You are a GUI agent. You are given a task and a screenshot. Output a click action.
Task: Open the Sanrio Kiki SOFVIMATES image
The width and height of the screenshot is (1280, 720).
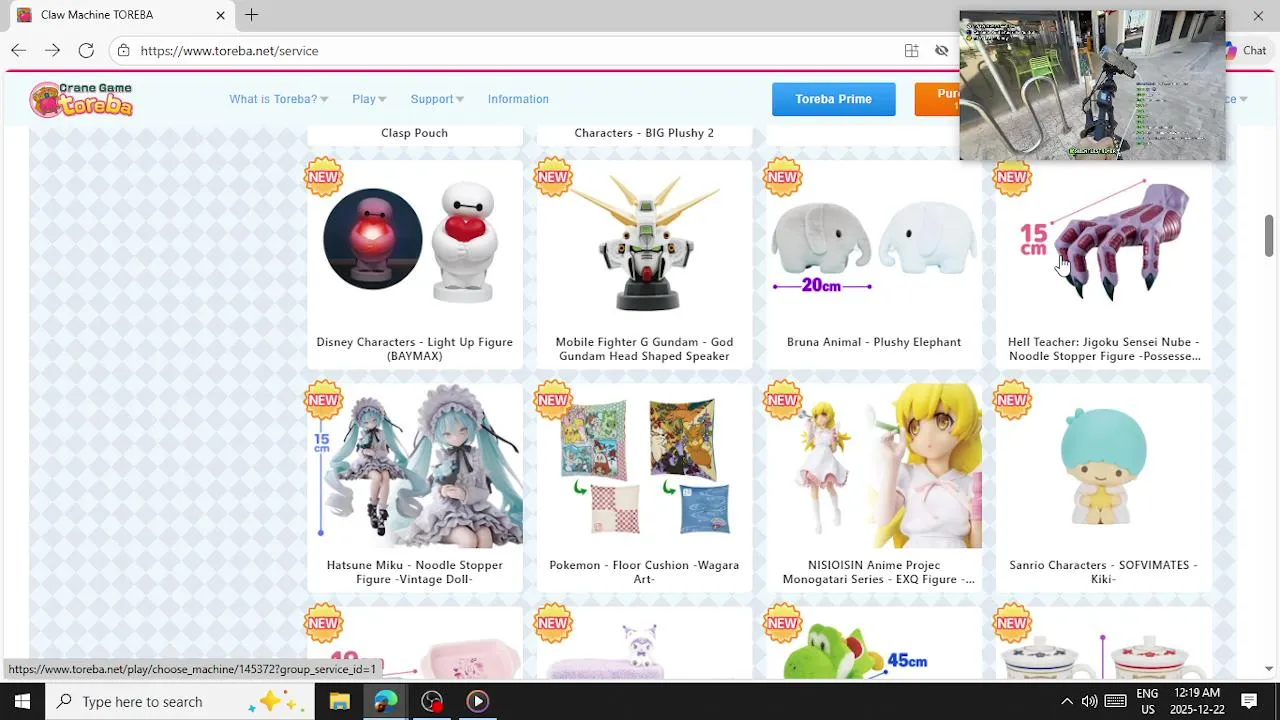click(x=1104, y=466)
